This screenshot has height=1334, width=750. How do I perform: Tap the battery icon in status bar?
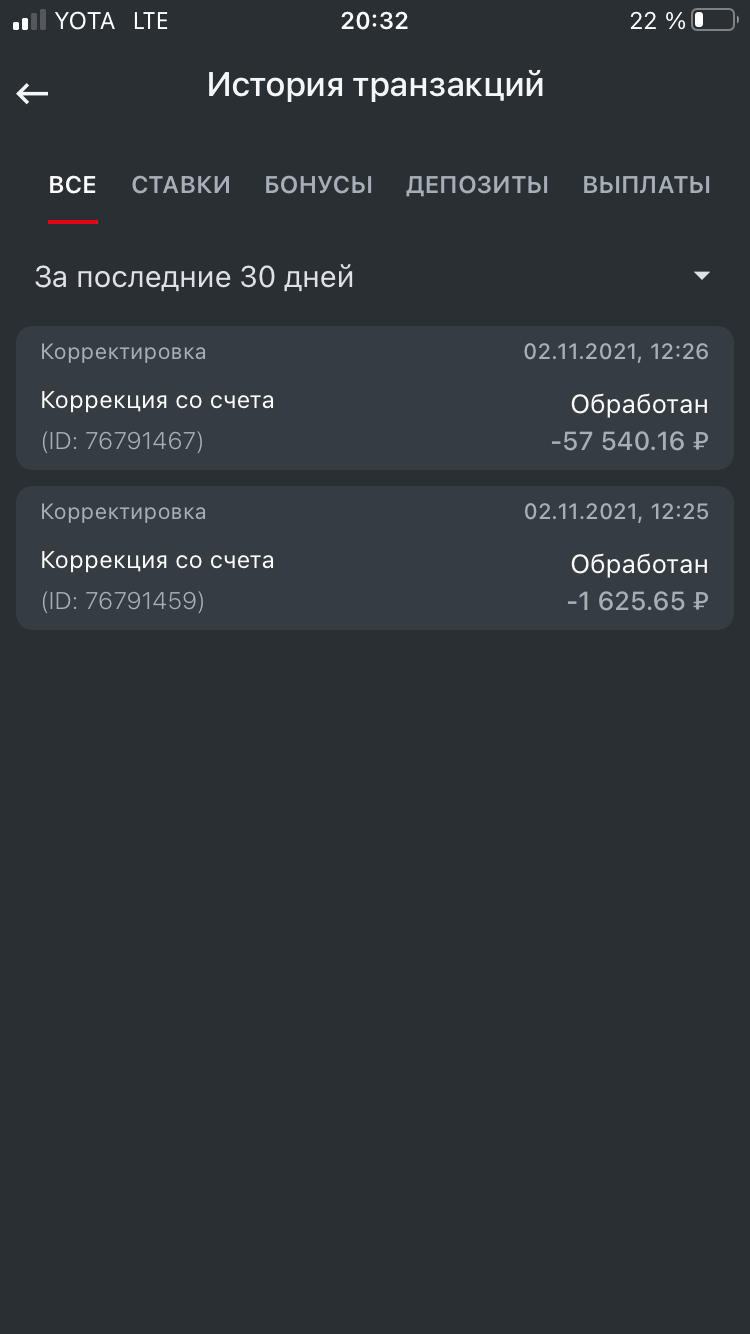pyautogui.click(x=713, y=20)
